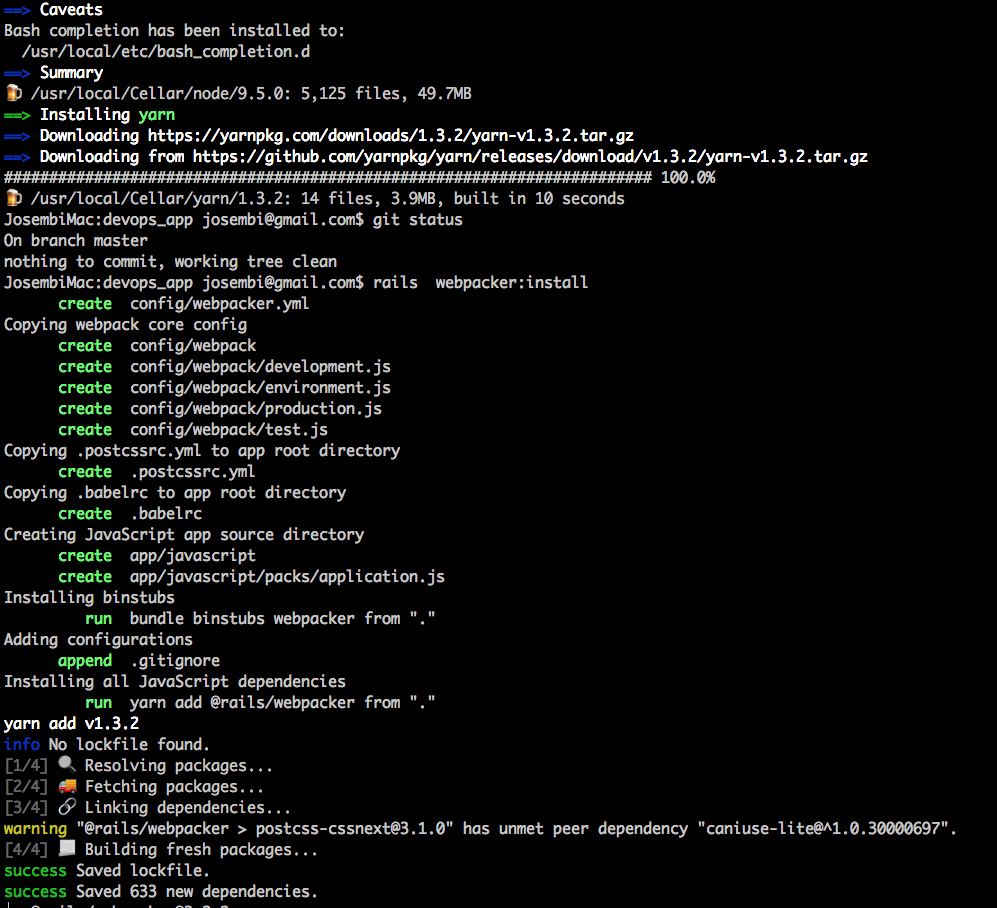The height and width of the screenshot is (908, 997).
Task: Open the yarnpkg.com download URL
Action: click(390, 135)
